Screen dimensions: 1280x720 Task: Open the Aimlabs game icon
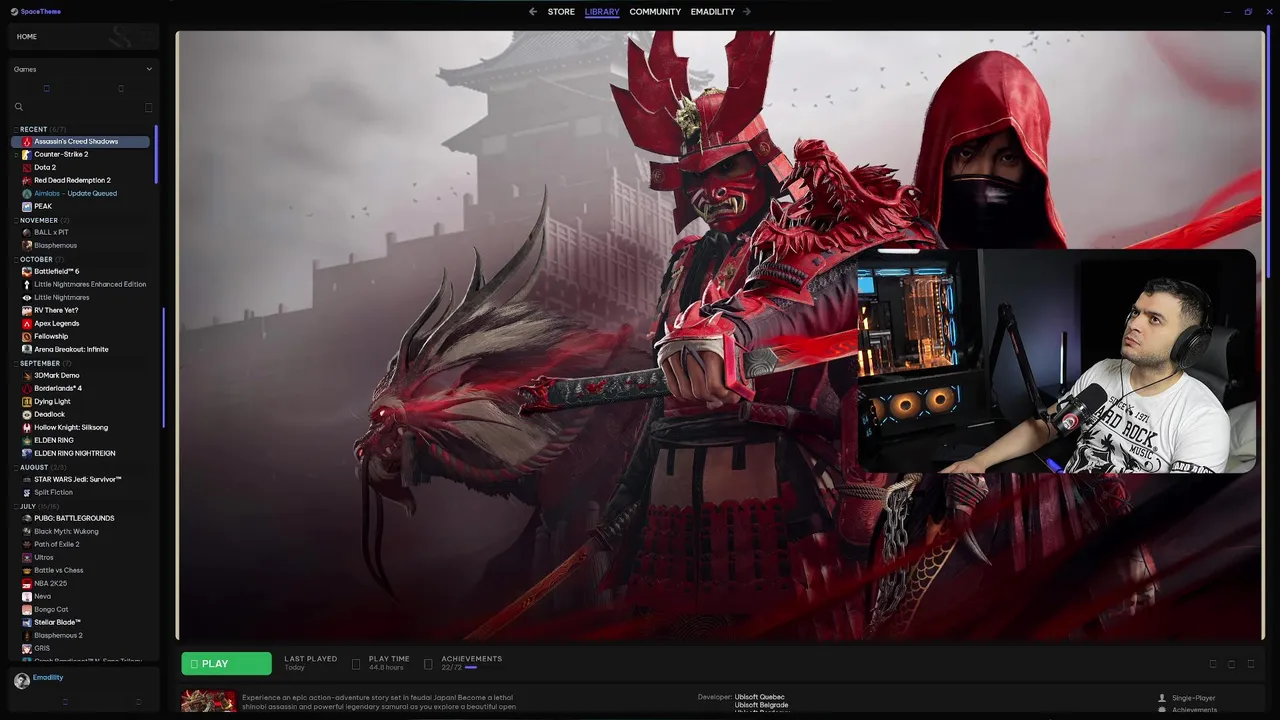[27, 194]
